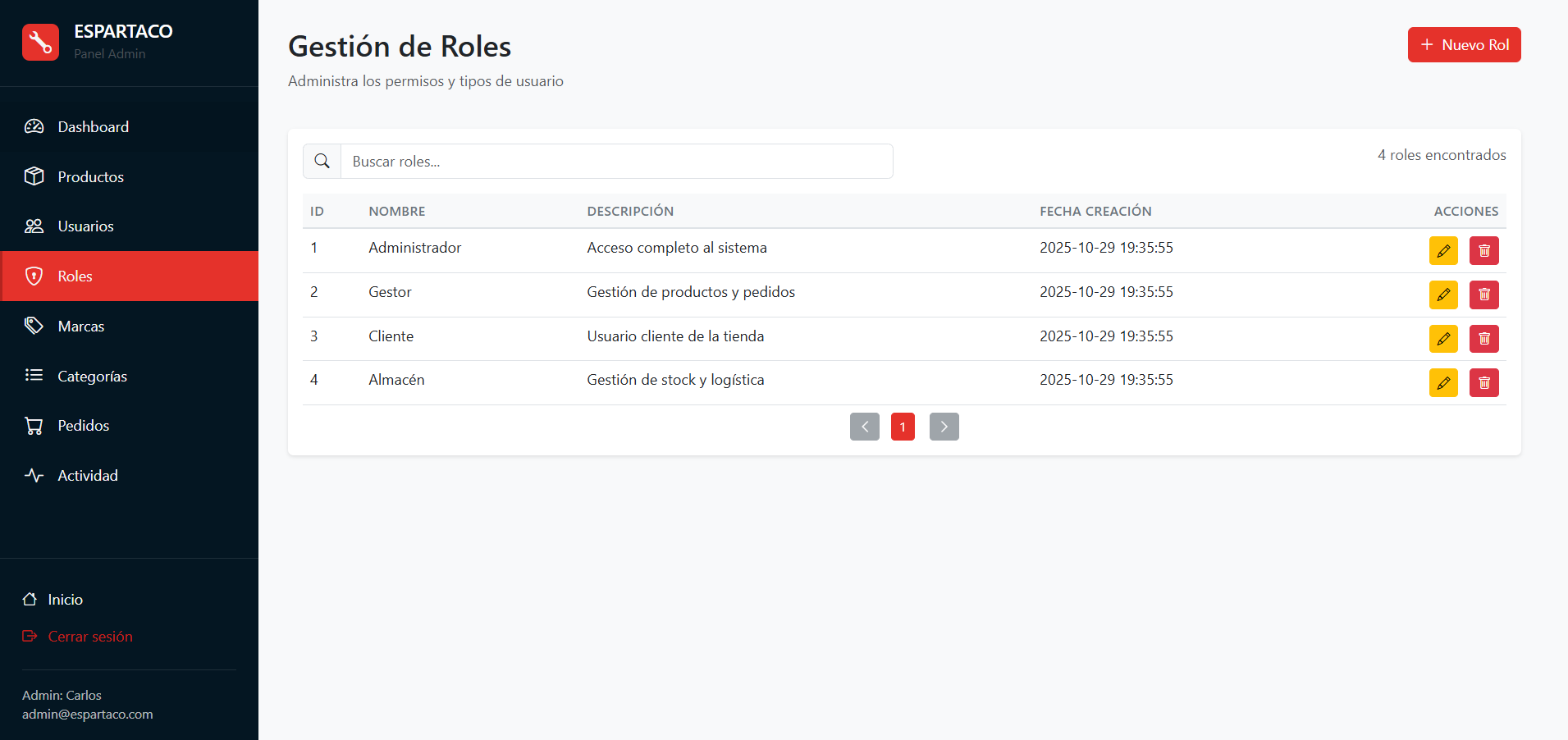Delete the Almacén role with trash icon
This screenshot has width=1568, height=740.
click(1484, 383)
